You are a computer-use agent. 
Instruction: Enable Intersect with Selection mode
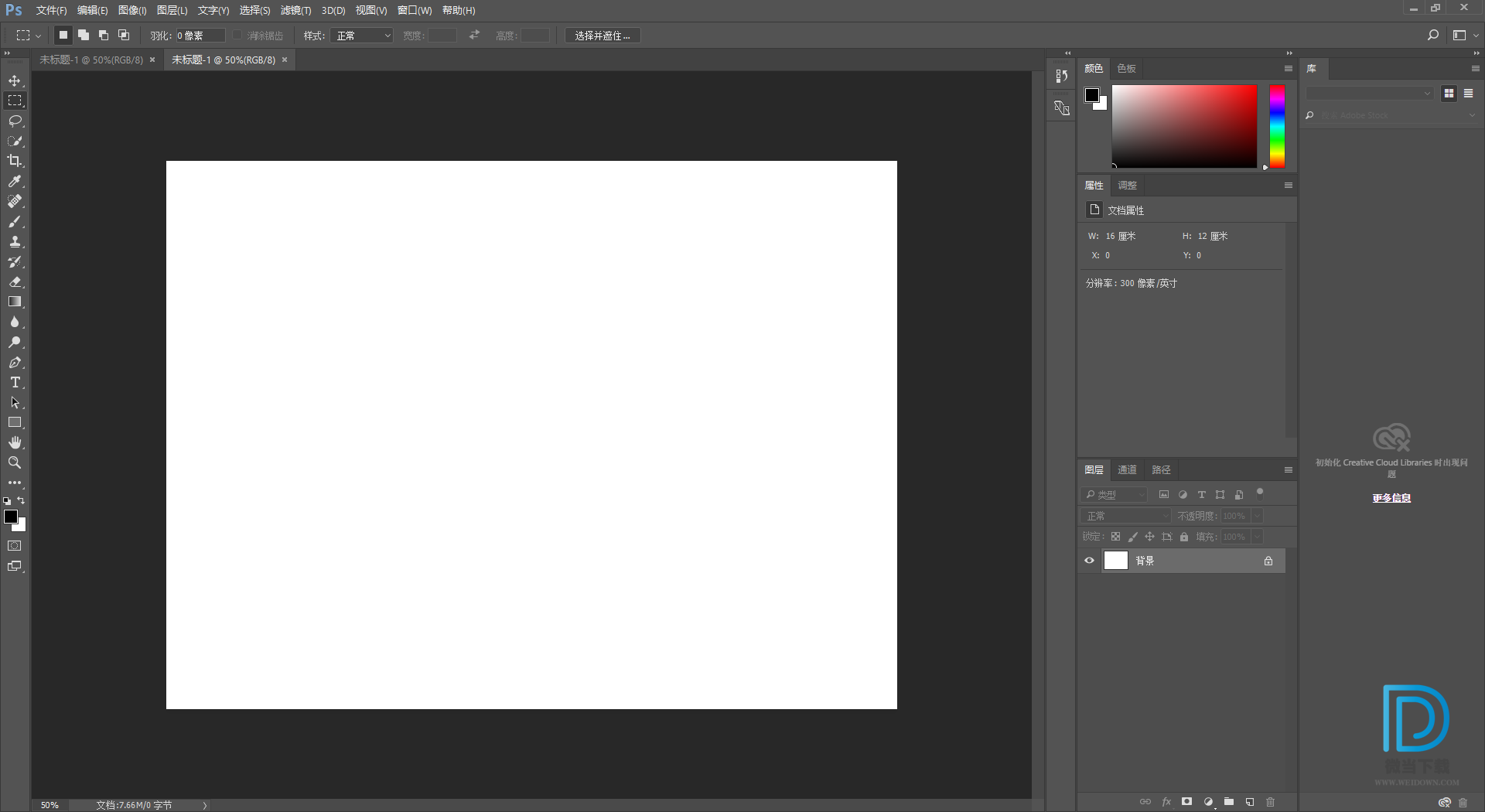click(124, 35)
